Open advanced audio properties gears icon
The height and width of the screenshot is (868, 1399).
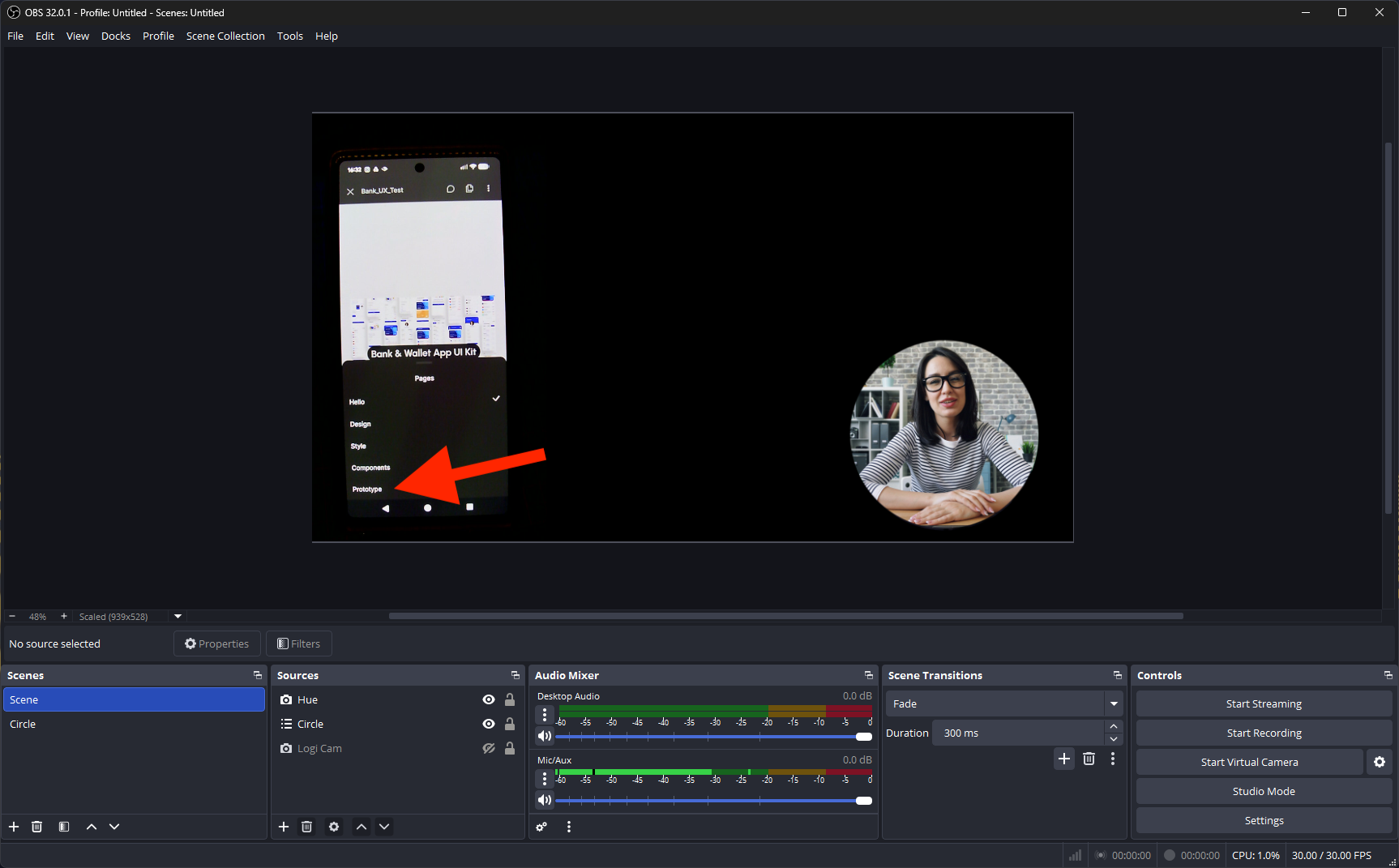click(x=541, y=827)
